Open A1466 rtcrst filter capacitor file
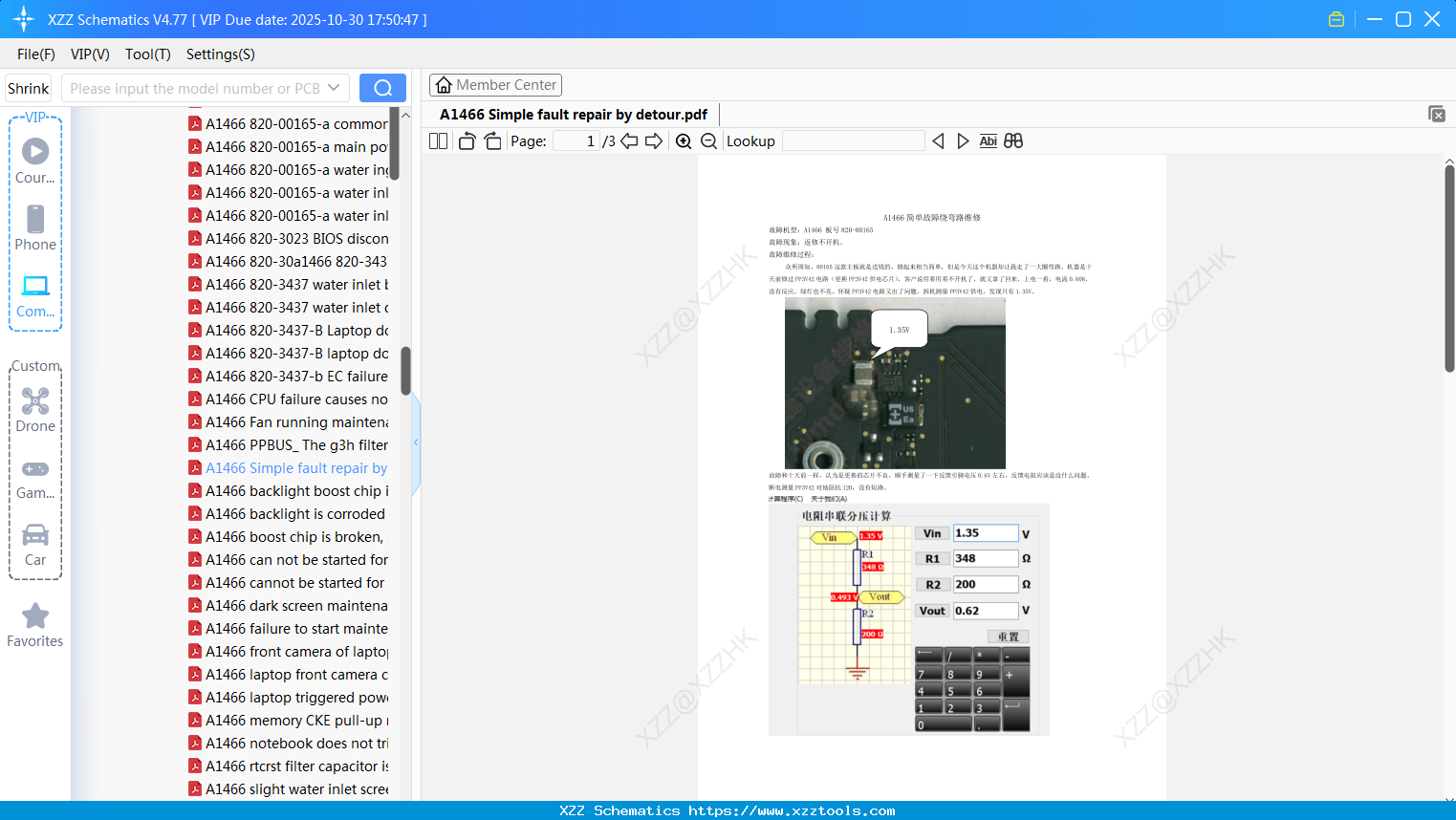 point(288,766)
